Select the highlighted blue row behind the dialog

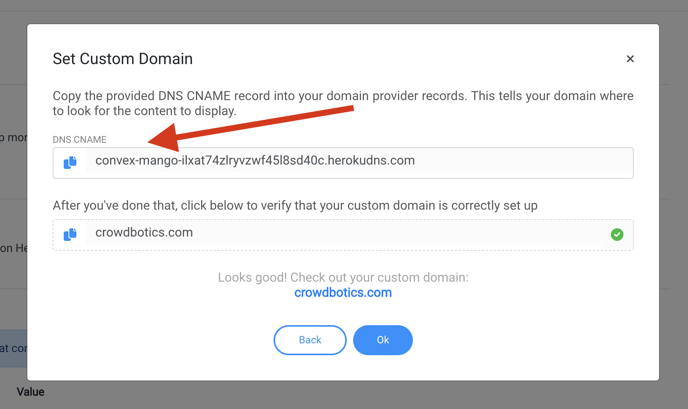click(x=13, y=348)
